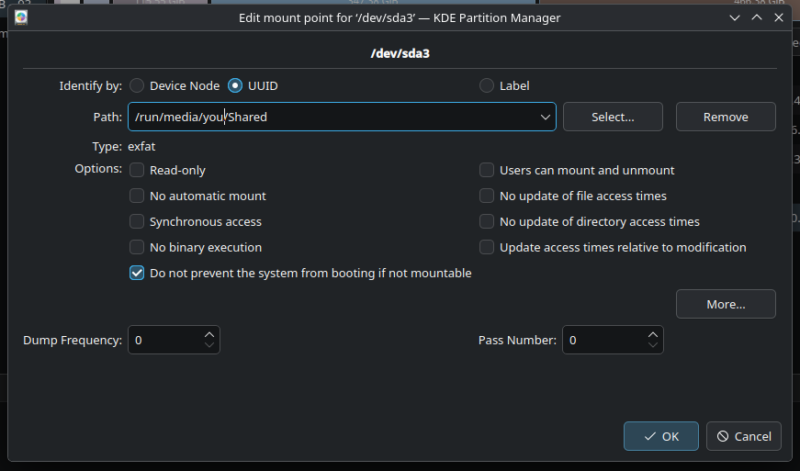
Task: Increase Dump Frequency with up arrow
Action: click(209, 335)
